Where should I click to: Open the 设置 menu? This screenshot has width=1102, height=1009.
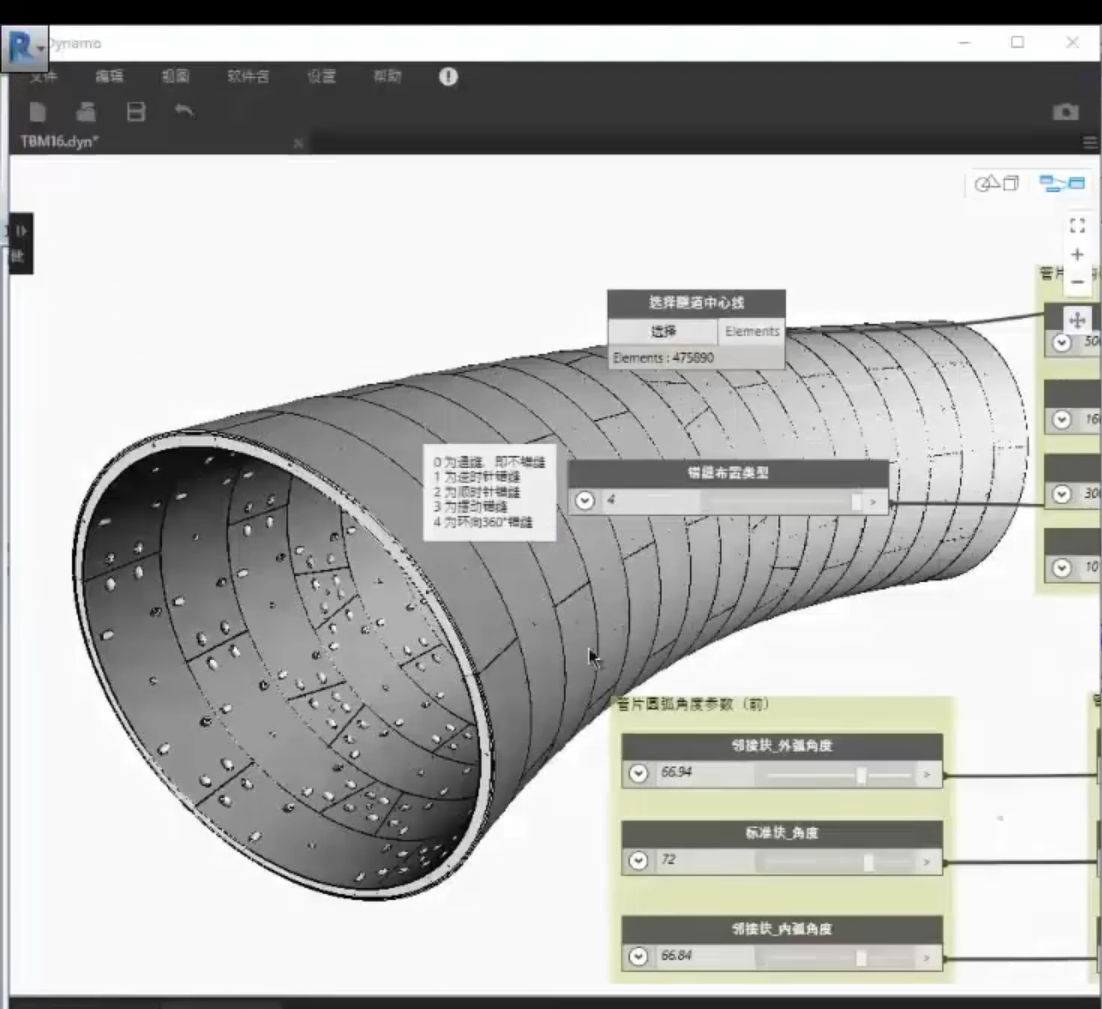321,76
